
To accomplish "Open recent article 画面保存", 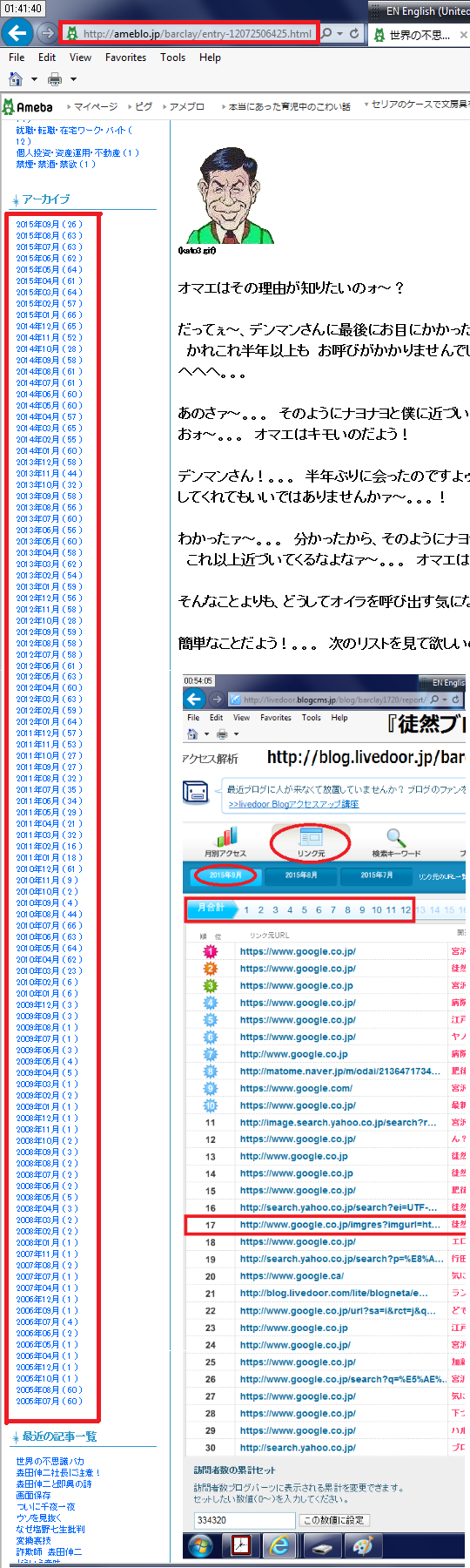I will (x=33, y=1495).
